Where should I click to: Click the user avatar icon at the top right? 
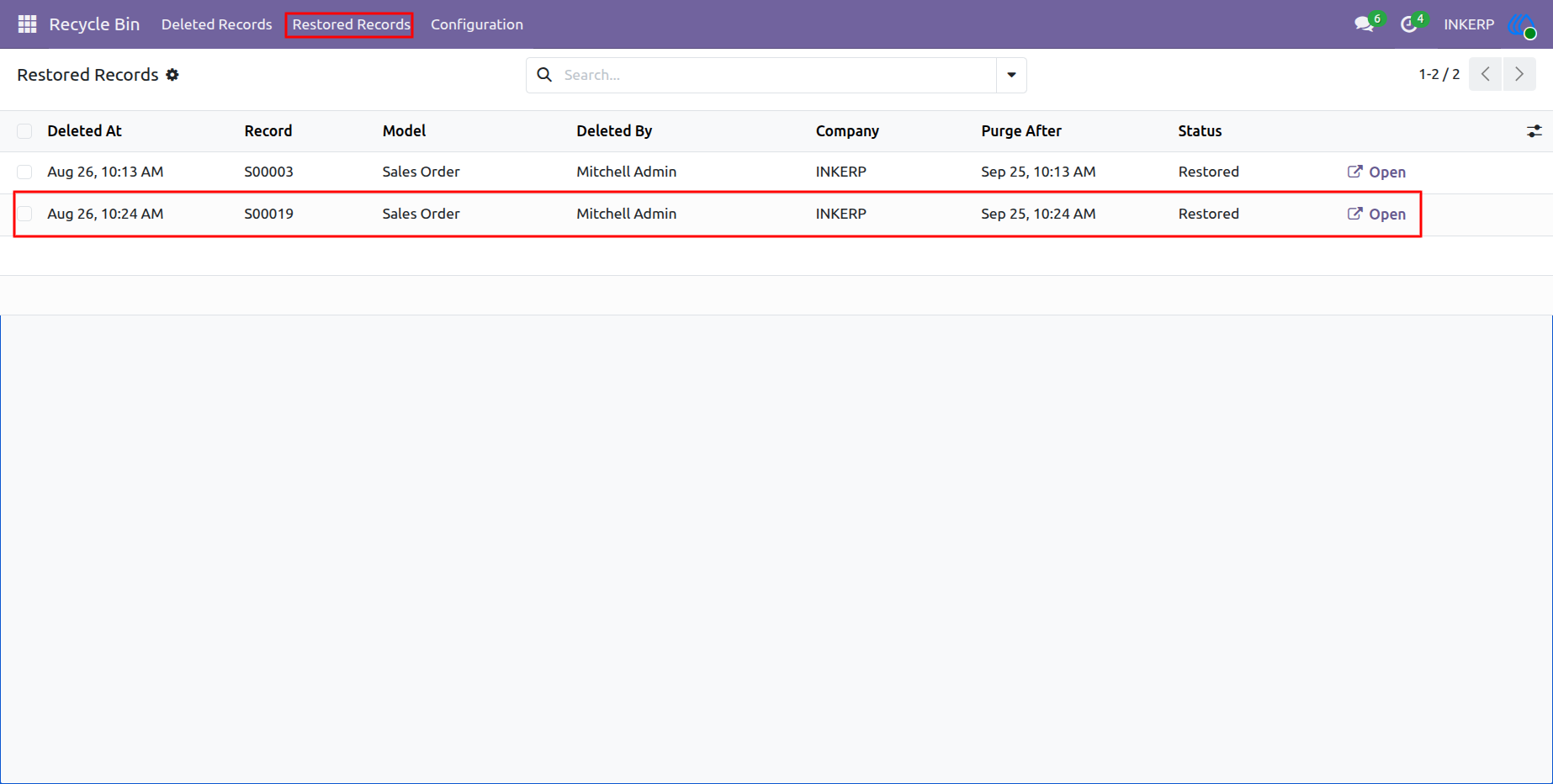1523,24
